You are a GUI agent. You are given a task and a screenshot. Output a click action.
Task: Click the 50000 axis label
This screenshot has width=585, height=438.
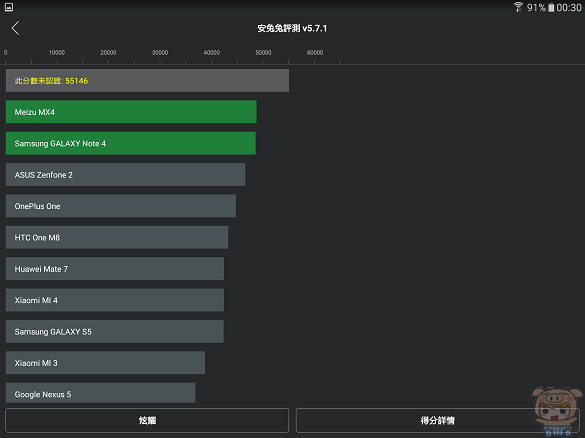[263, 53]
